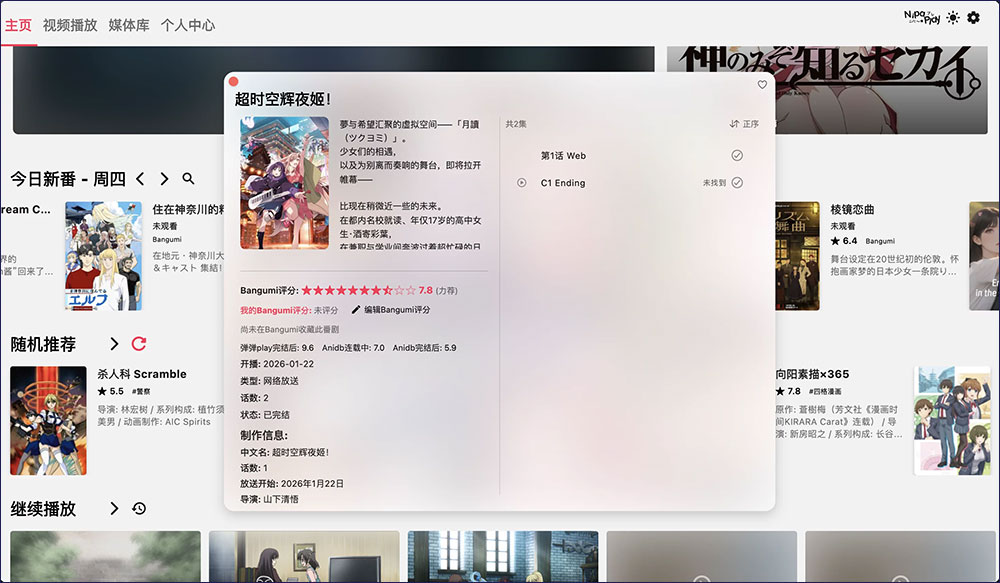Click the 弹弹play完结后: 9.6 score
This screenshot has width=1000, height=583.
[x=277, y=348]
